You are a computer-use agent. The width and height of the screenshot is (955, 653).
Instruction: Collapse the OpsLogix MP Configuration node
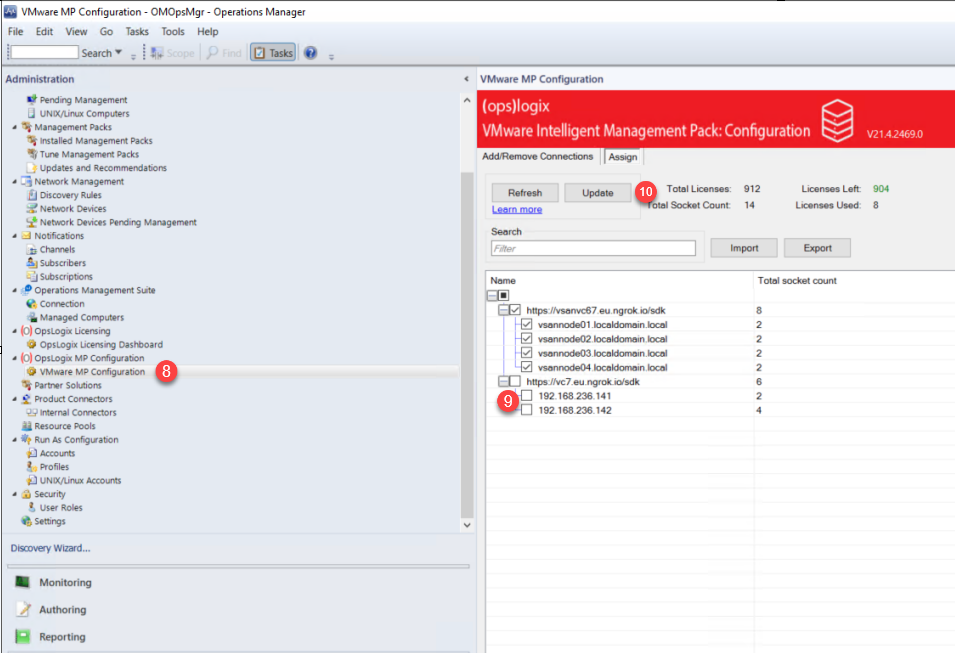(15, 358)
